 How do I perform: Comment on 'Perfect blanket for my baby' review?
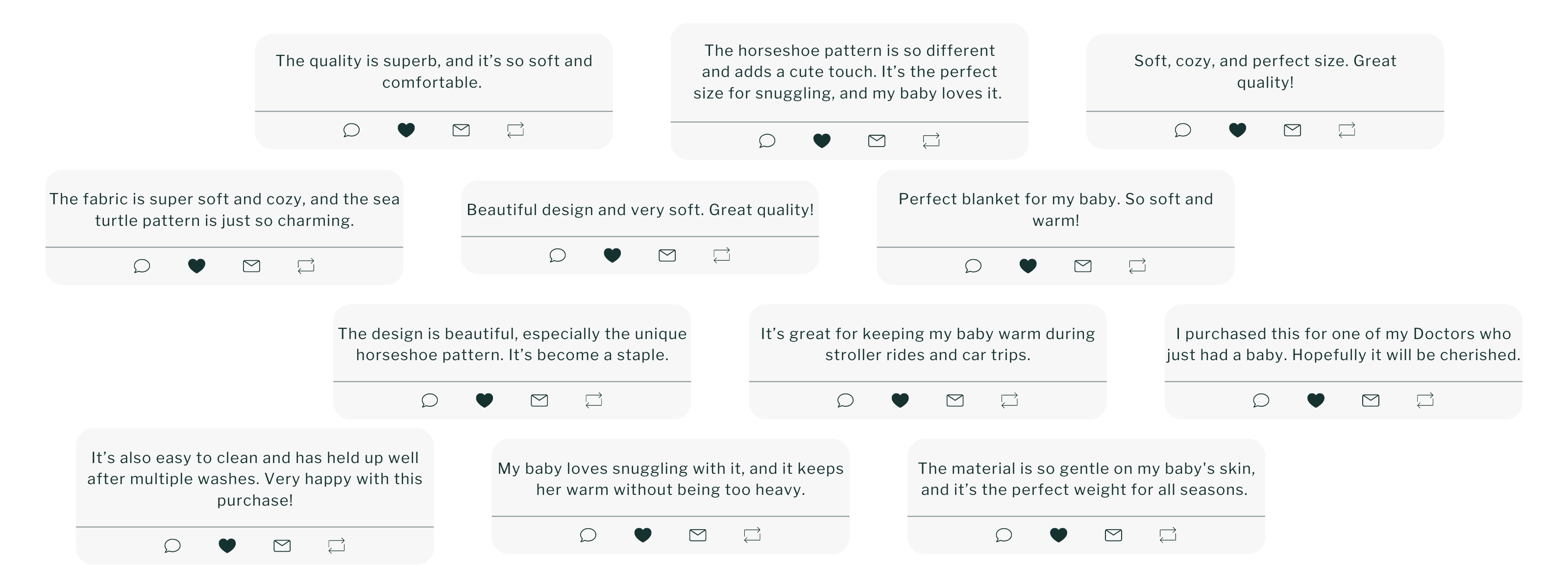click(x=973, y=266)
